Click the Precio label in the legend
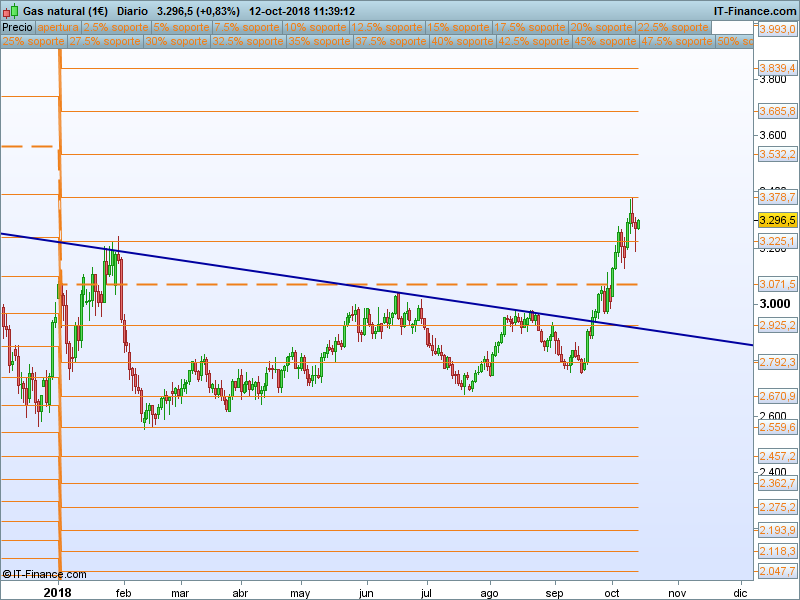Screen dimensions: 800x600 point(17,28)
